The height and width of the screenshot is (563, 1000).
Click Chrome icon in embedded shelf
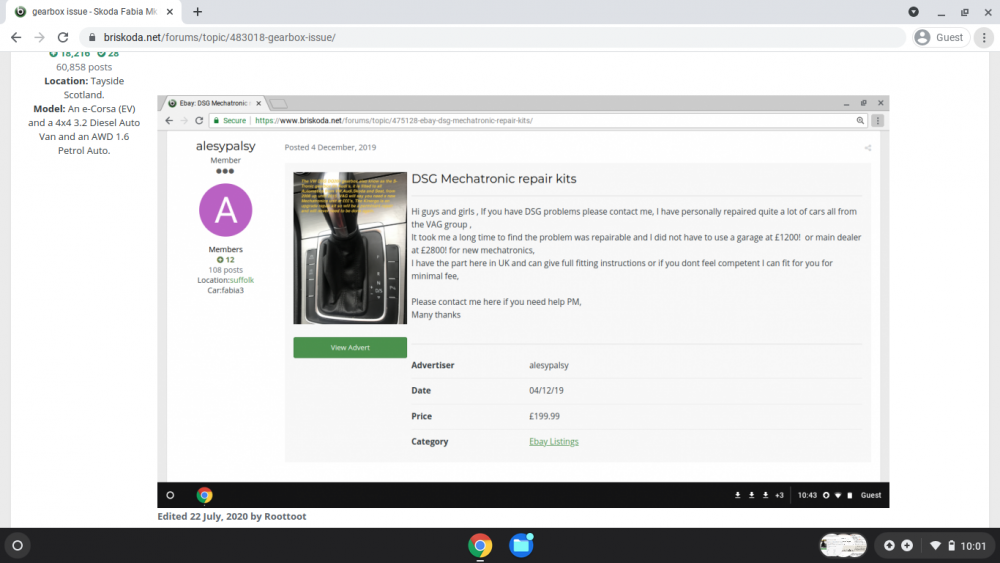(x=204, y=495)
